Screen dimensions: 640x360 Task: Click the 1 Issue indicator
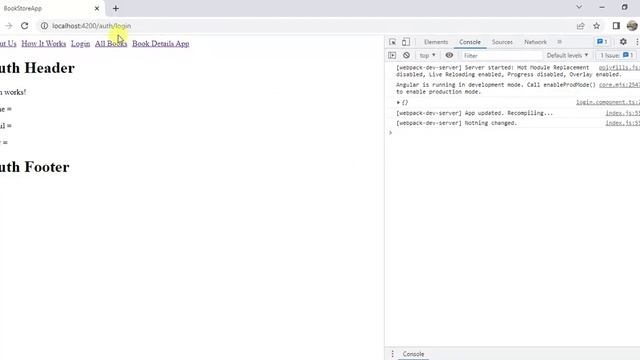point(616,56)
